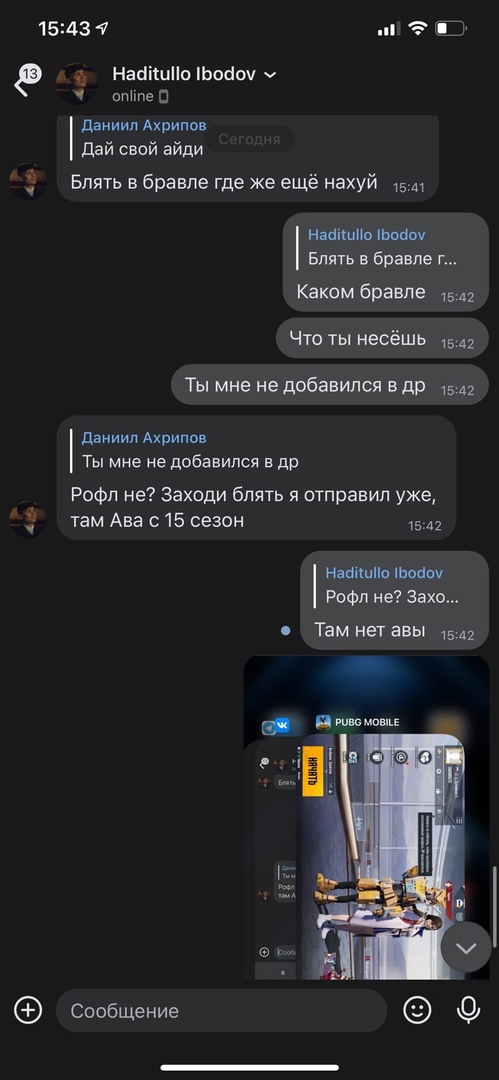Viewport: 499px width, 1080px height.
Task: Tap the Сегодня date label
Action: (x=249, y=139)
